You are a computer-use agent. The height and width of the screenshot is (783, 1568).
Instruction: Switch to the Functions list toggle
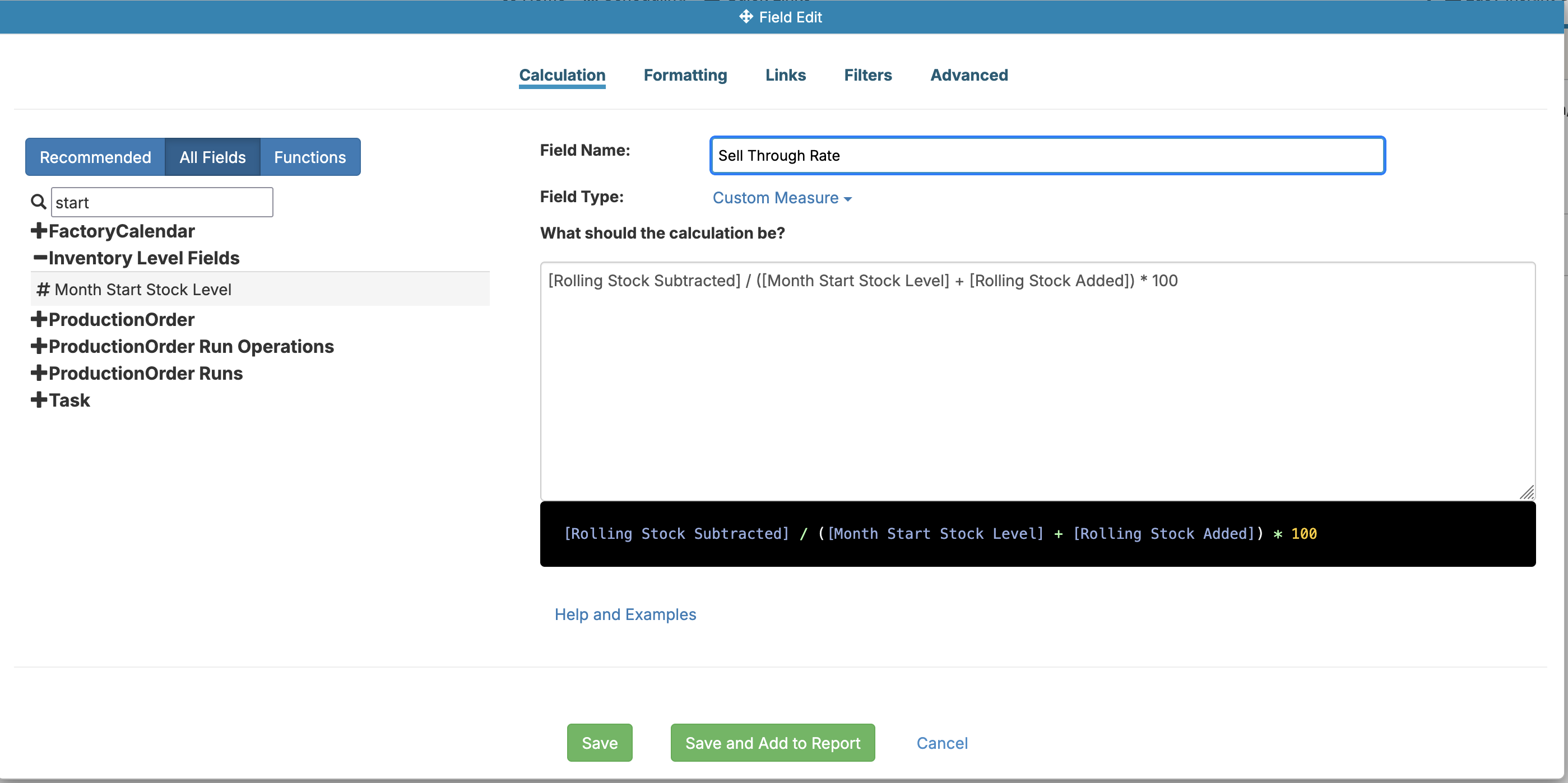310,157
